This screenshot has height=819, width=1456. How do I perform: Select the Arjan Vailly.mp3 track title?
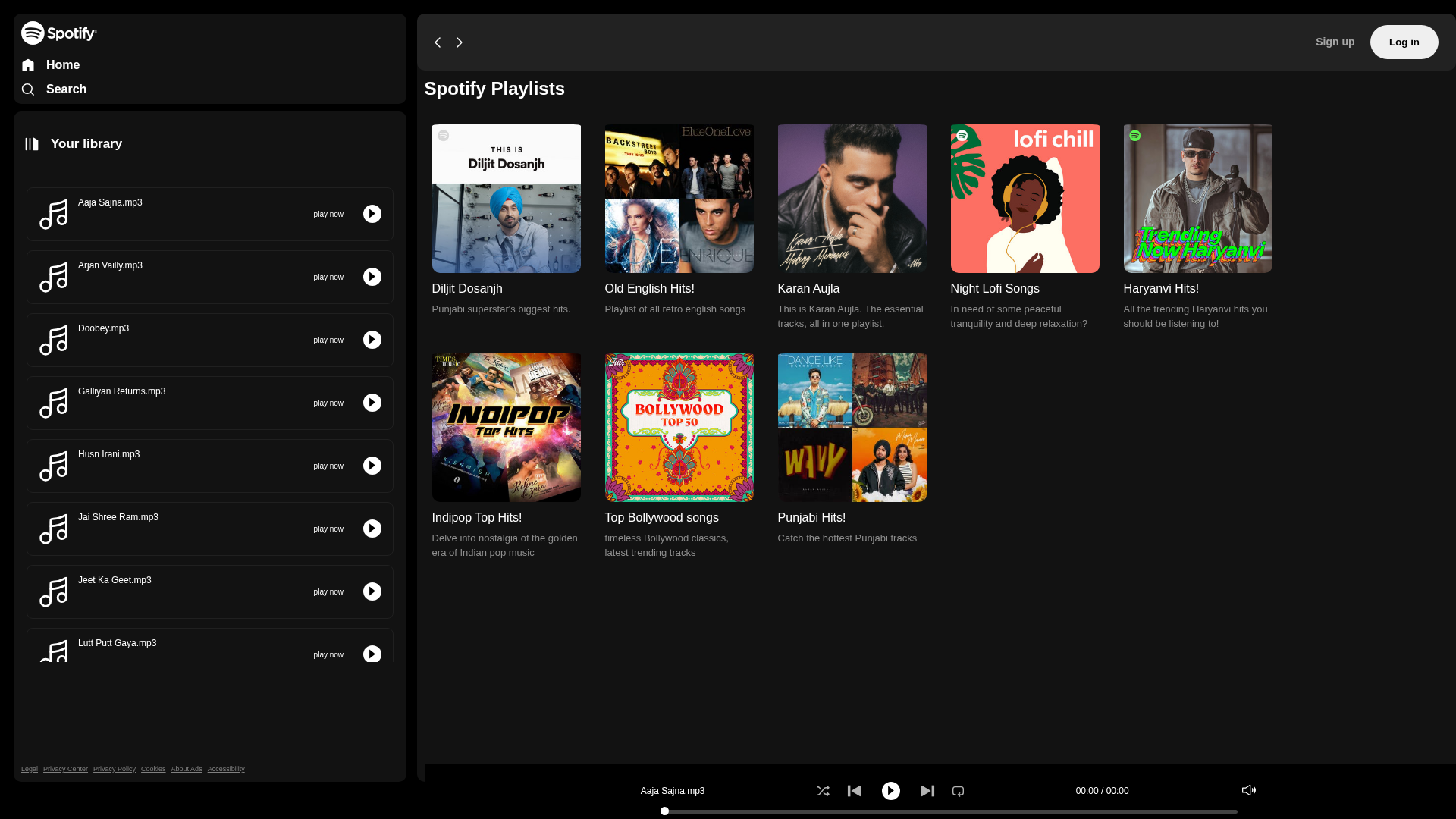tap(110, 265)
